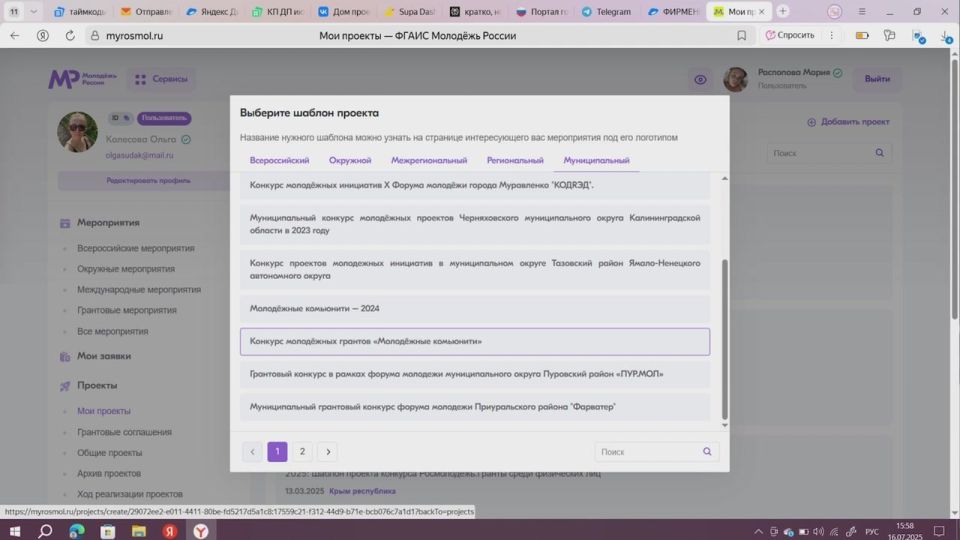Click the Молодёжь России logo

pos(78,79)
